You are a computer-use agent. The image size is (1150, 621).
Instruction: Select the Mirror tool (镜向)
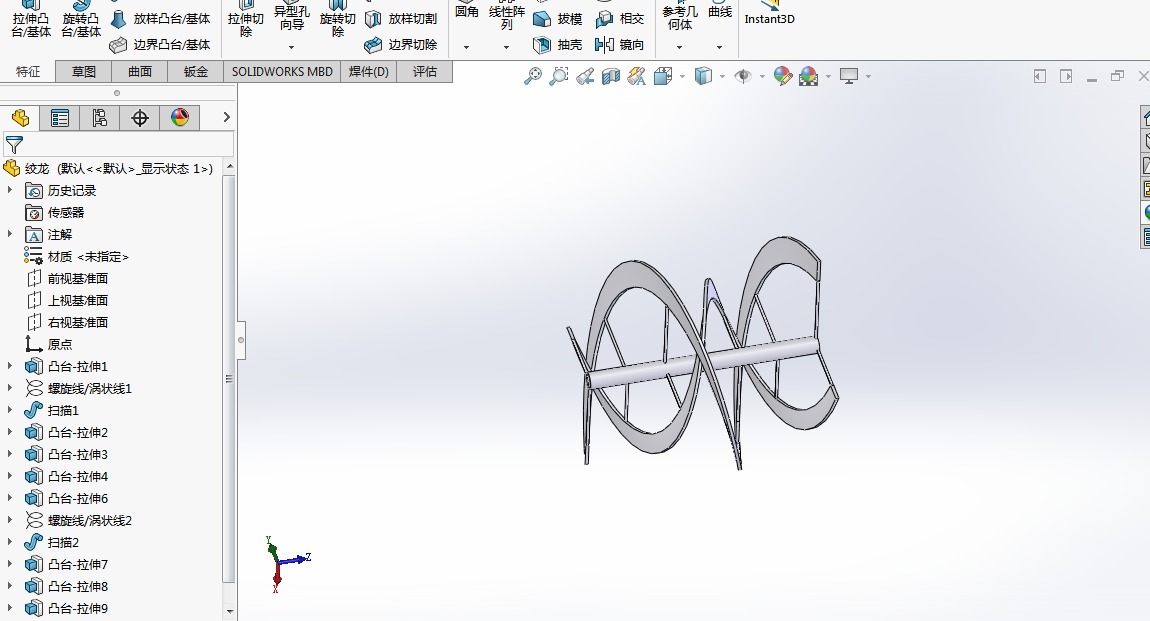point(620,45)
